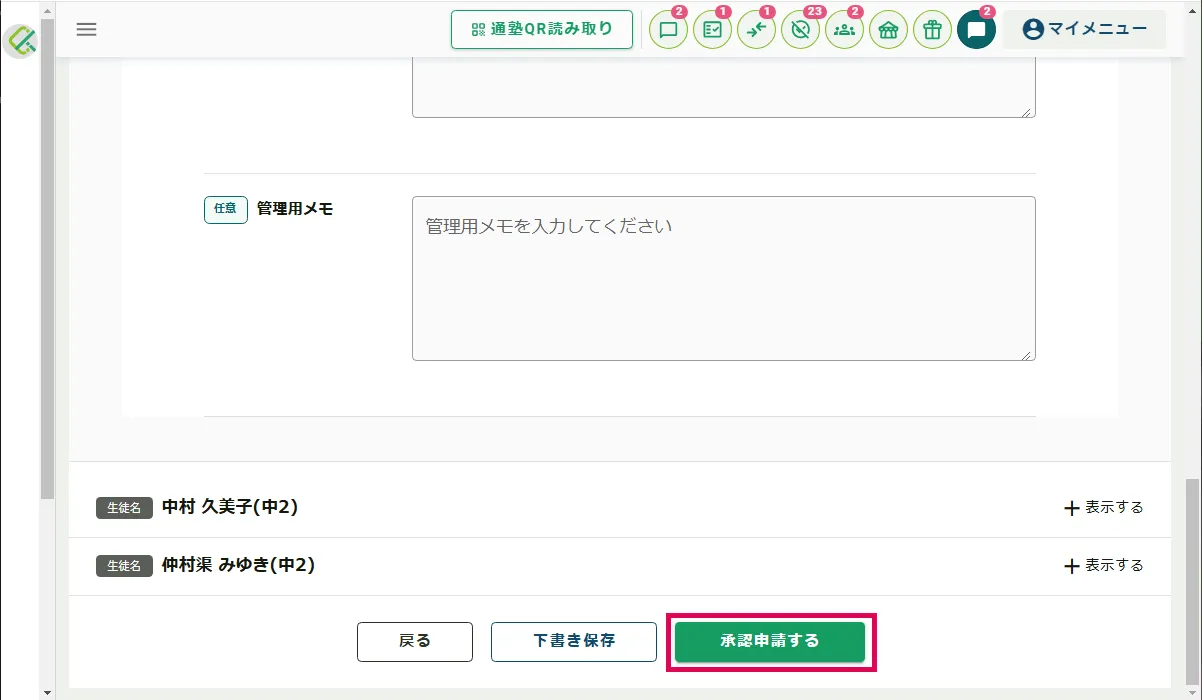The width and height of the screenshot is (1202, 700).
Task: Expand 仲村渠 みゆき(中2) with 表示する
Action: pos(1103,566)
